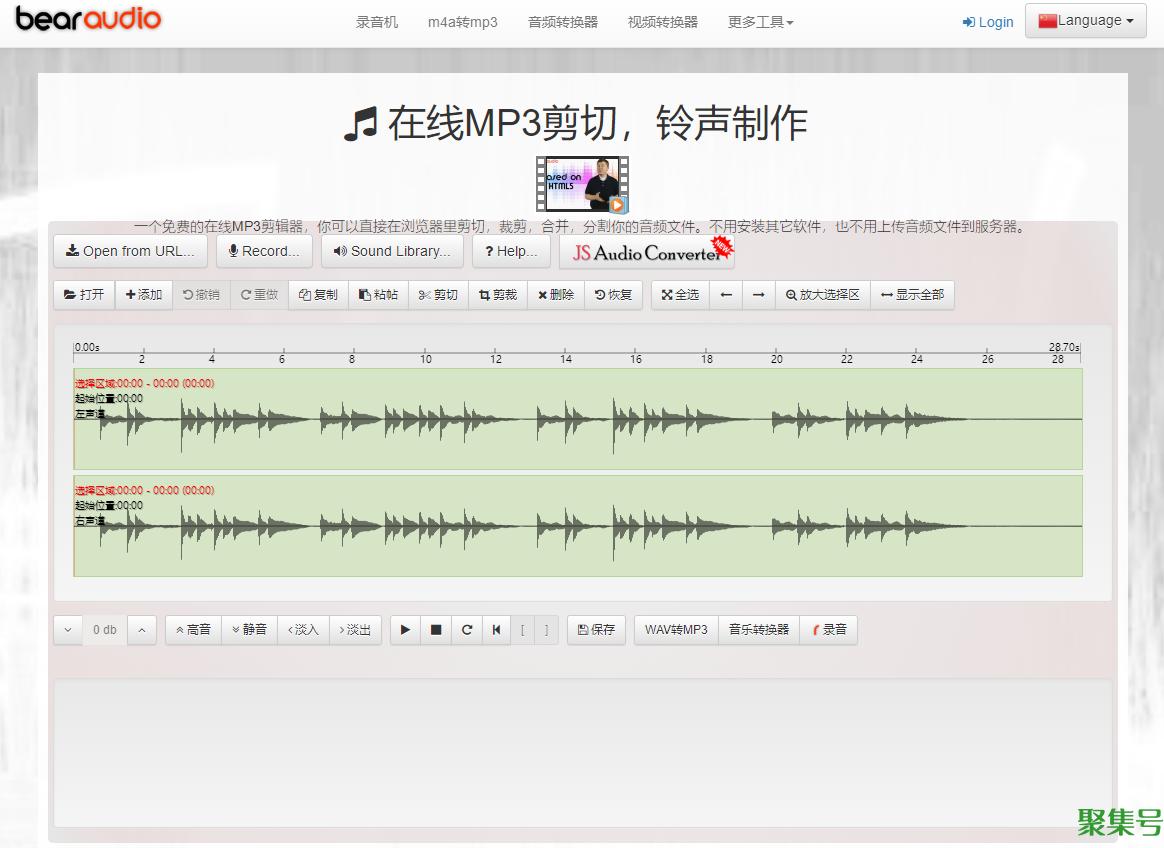This screenshot has height=848, width=1164.
Task: Zoom into selection with 放大选择区
Action: click(822, 295)
